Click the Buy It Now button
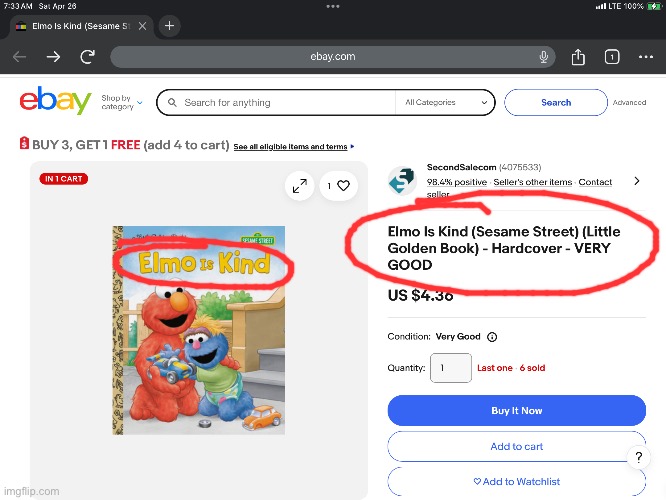 [x=516, y=410]
